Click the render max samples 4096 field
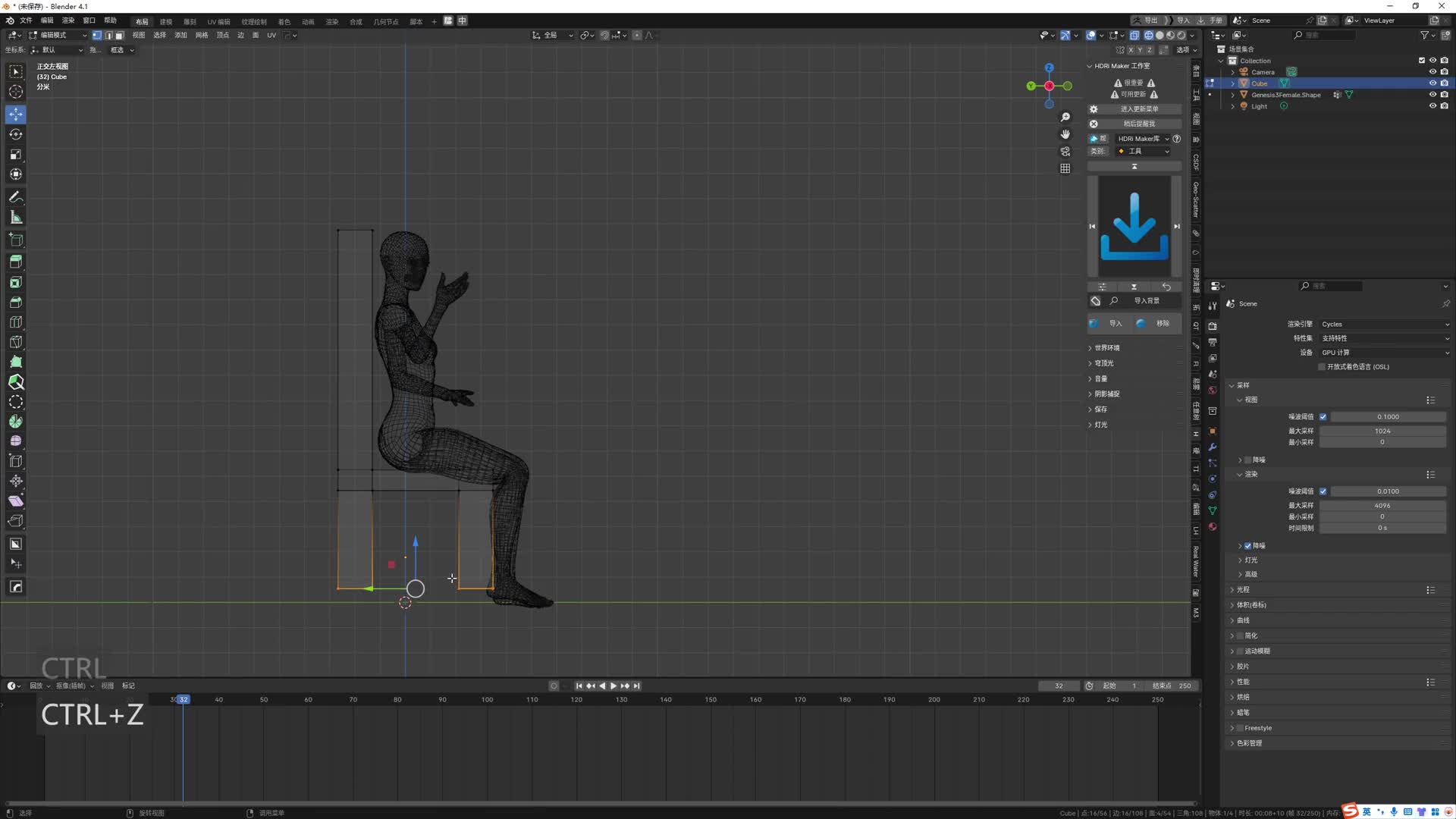Screen dimensions: 1456x819 pyautogui.click(x=1382, y=506)
